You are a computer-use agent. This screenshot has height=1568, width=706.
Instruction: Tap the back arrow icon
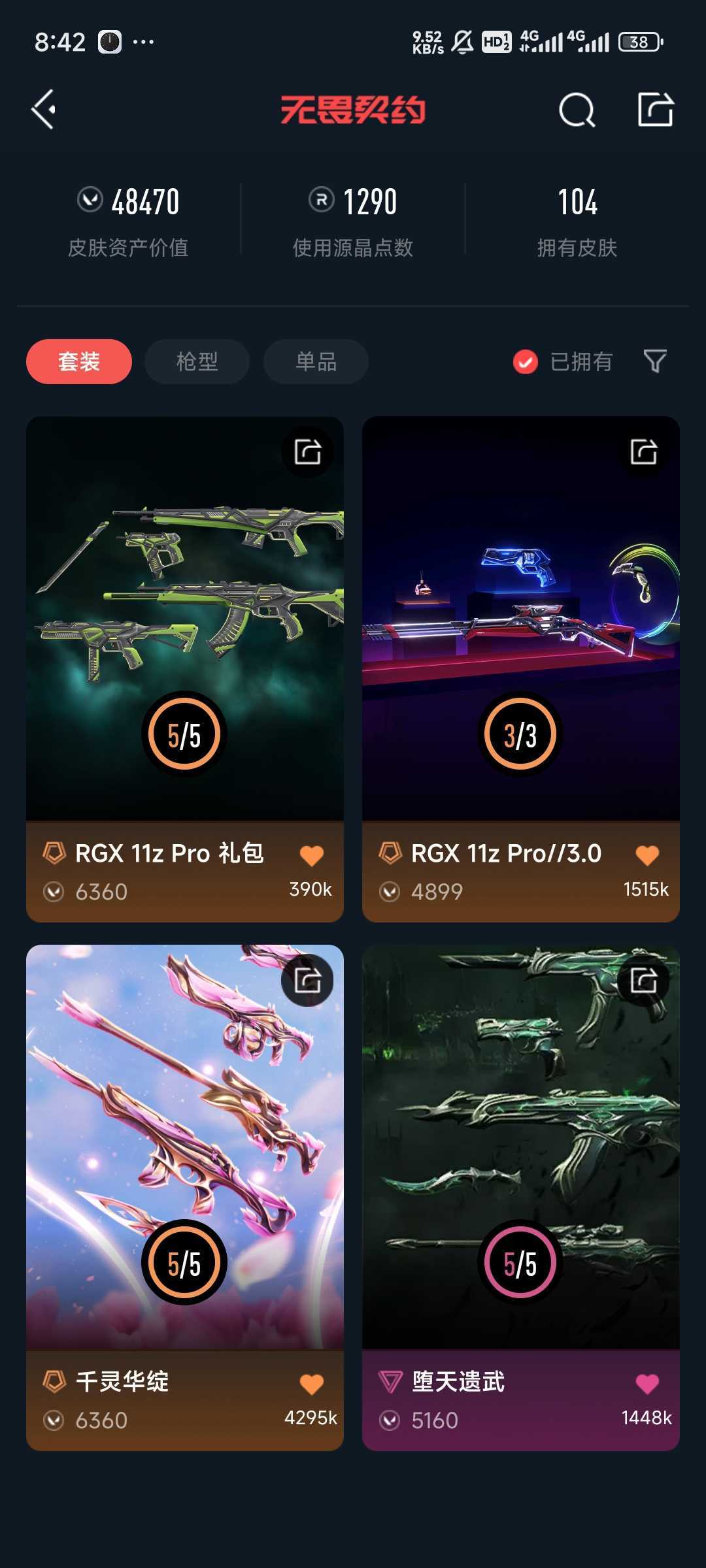44,109
